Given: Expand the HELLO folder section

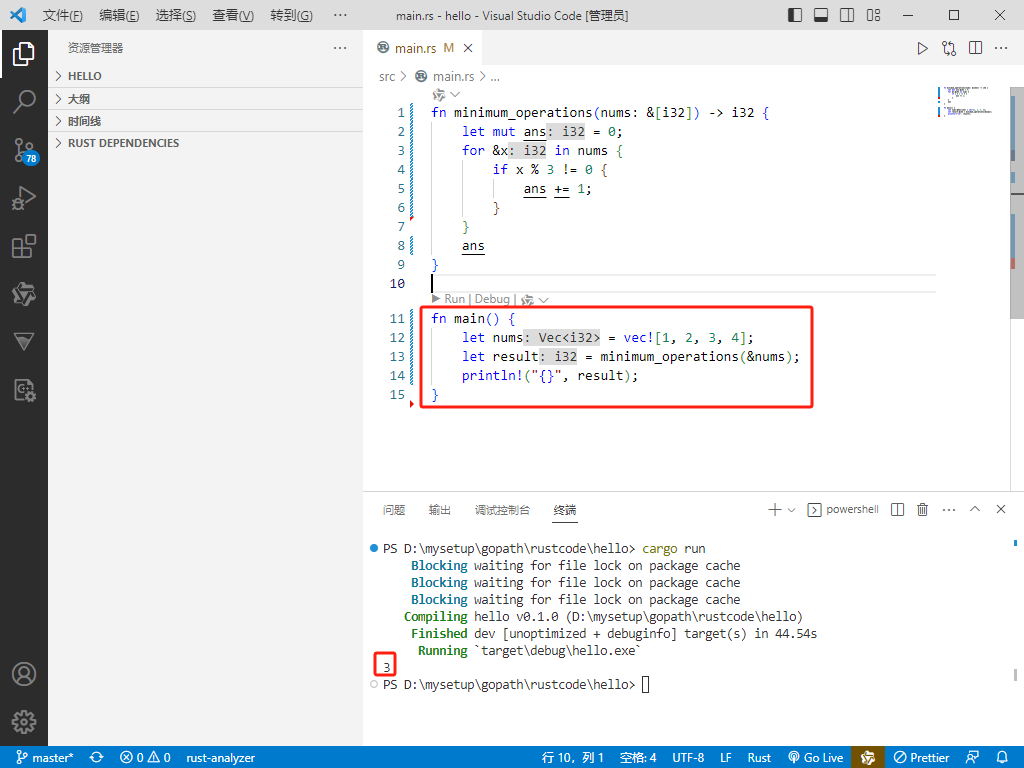Looking at the screenshot, I should [x=206, y=76].
